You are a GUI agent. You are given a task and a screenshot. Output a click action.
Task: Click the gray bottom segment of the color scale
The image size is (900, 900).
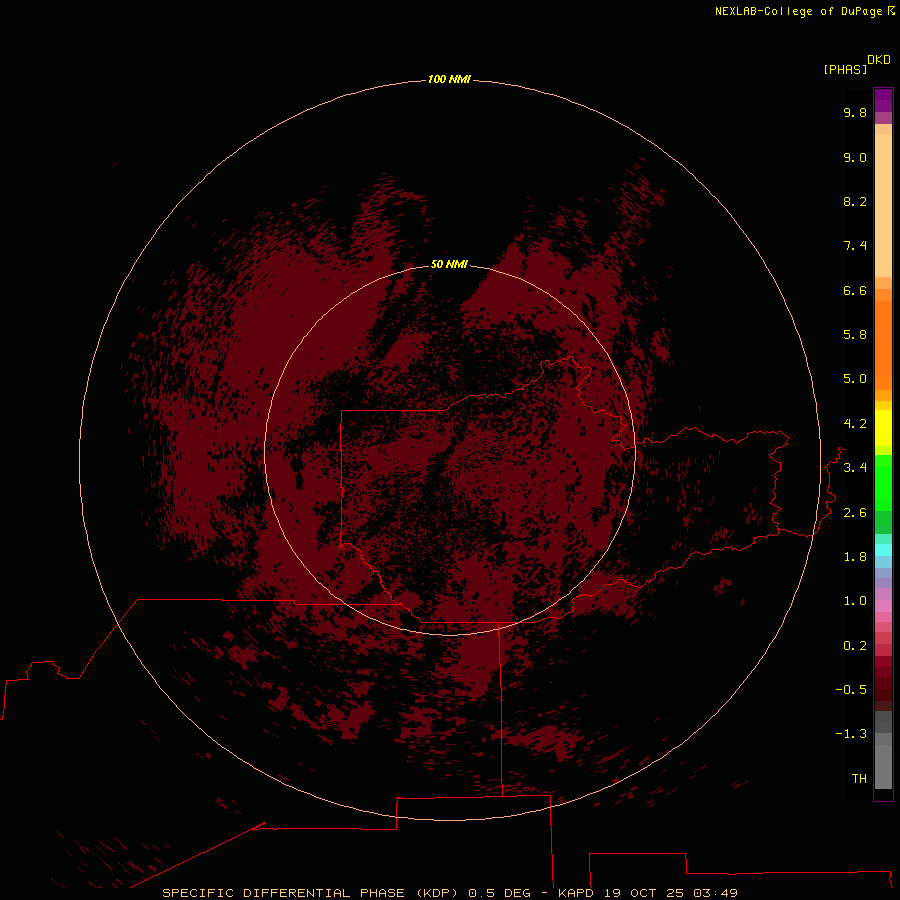pyautogui.click(x=883, y=766)
